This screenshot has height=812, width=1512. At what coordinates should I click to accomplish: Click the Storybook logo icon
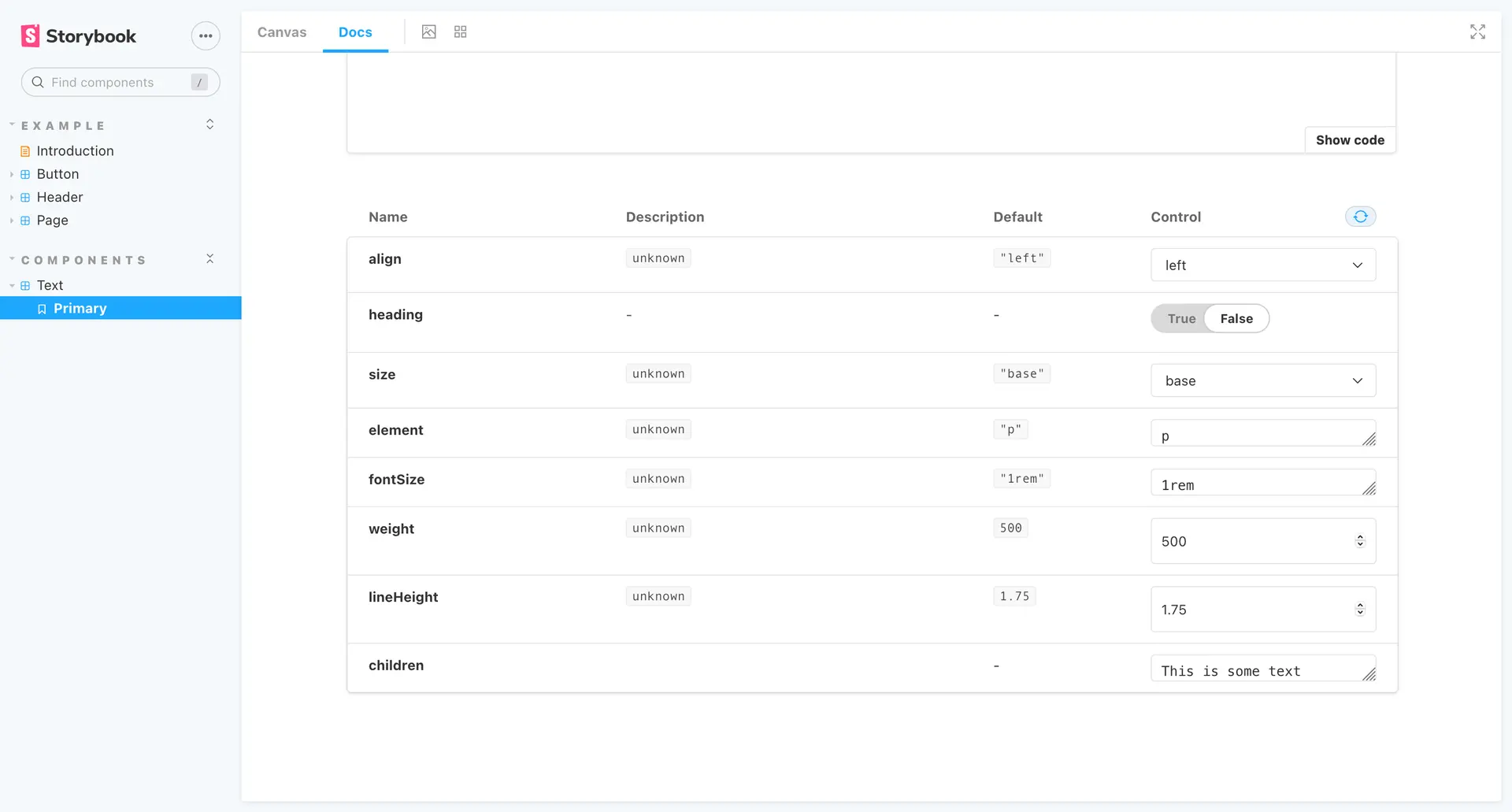30,35
